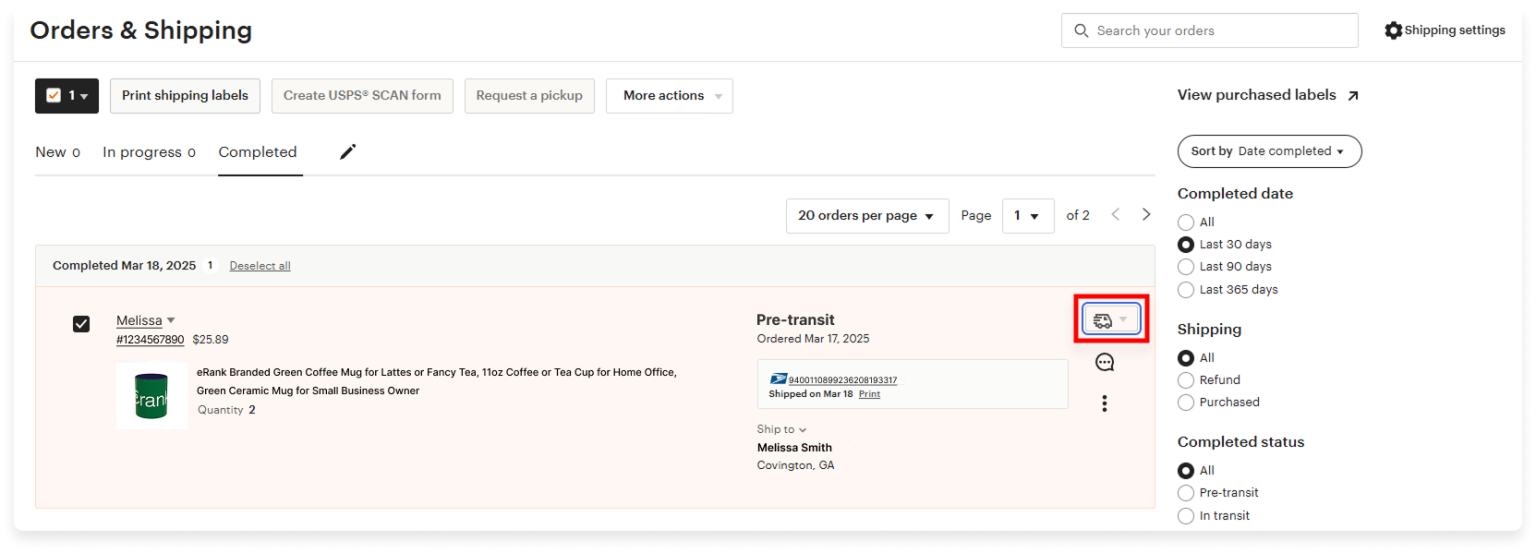Select Last 365 days radio
The image size is (1536, 553).
click(x=1186, y=290)
